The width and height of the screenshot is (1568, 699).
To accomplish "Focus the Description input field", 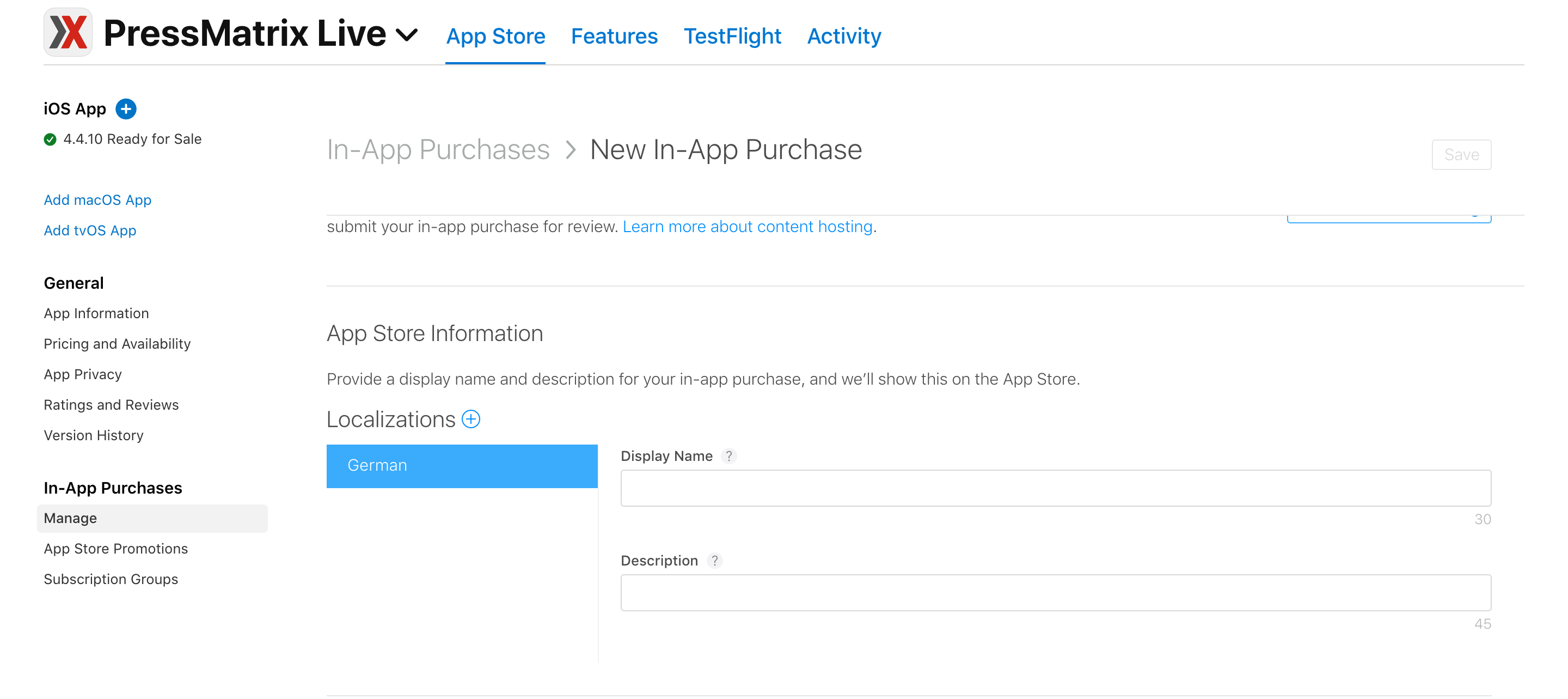I will pyautogui.click(x=1056, y=592).
